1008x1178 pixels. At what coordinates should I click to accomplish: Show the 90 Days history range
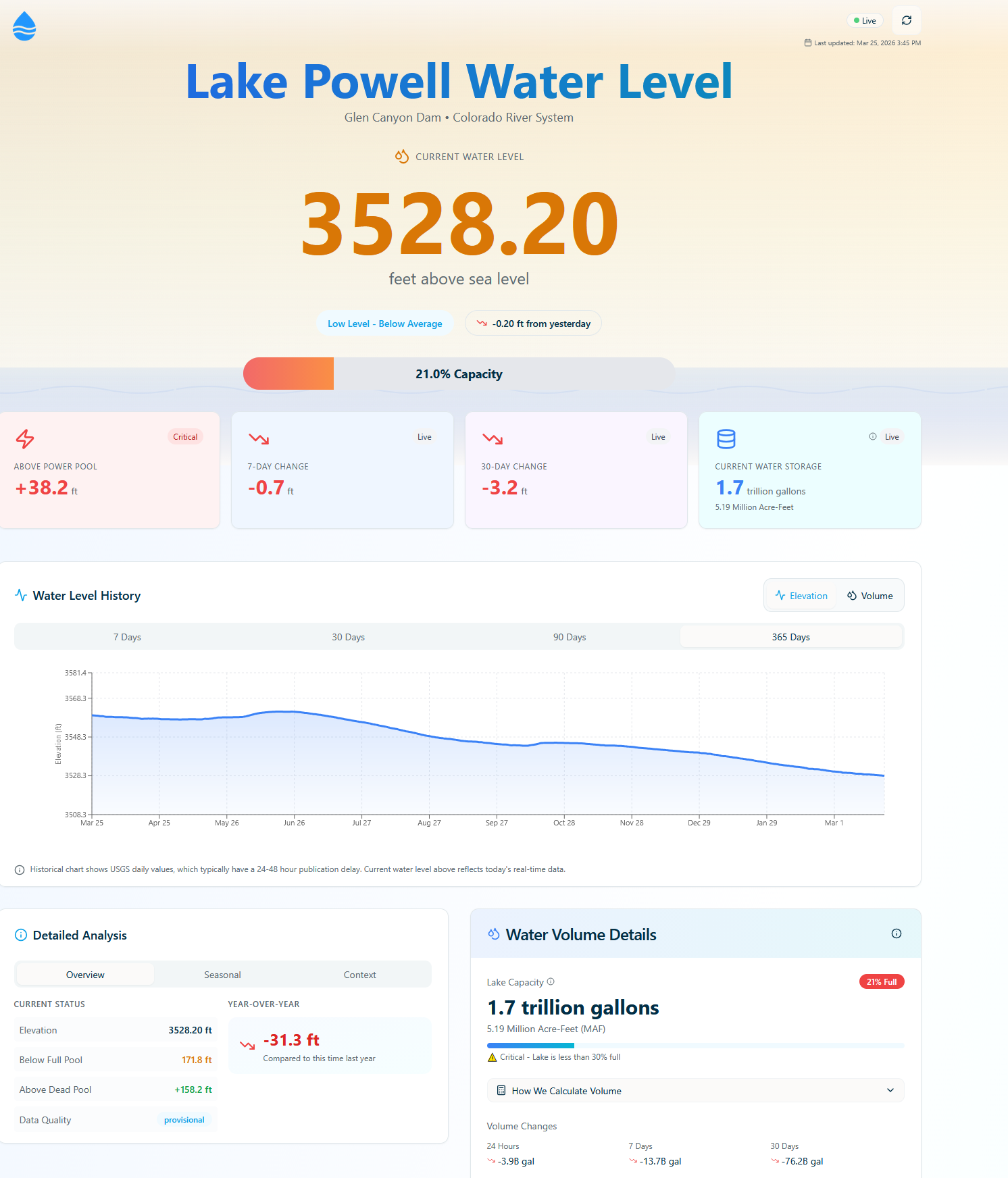tap(569, 637)
